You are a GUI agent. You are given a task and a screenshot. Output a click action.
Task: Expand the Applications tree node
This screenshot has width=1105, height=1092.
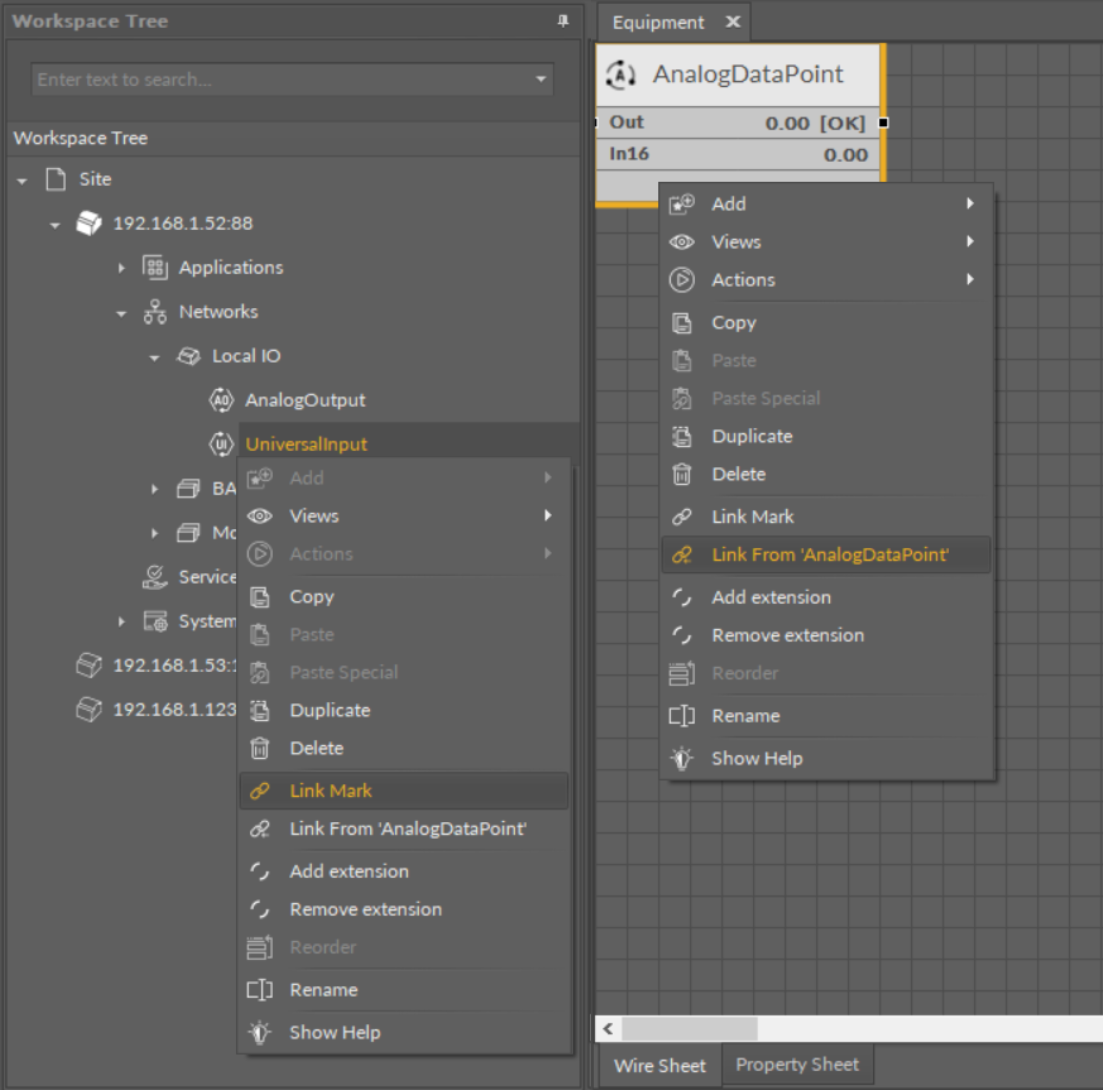click(x=121, y=268)
